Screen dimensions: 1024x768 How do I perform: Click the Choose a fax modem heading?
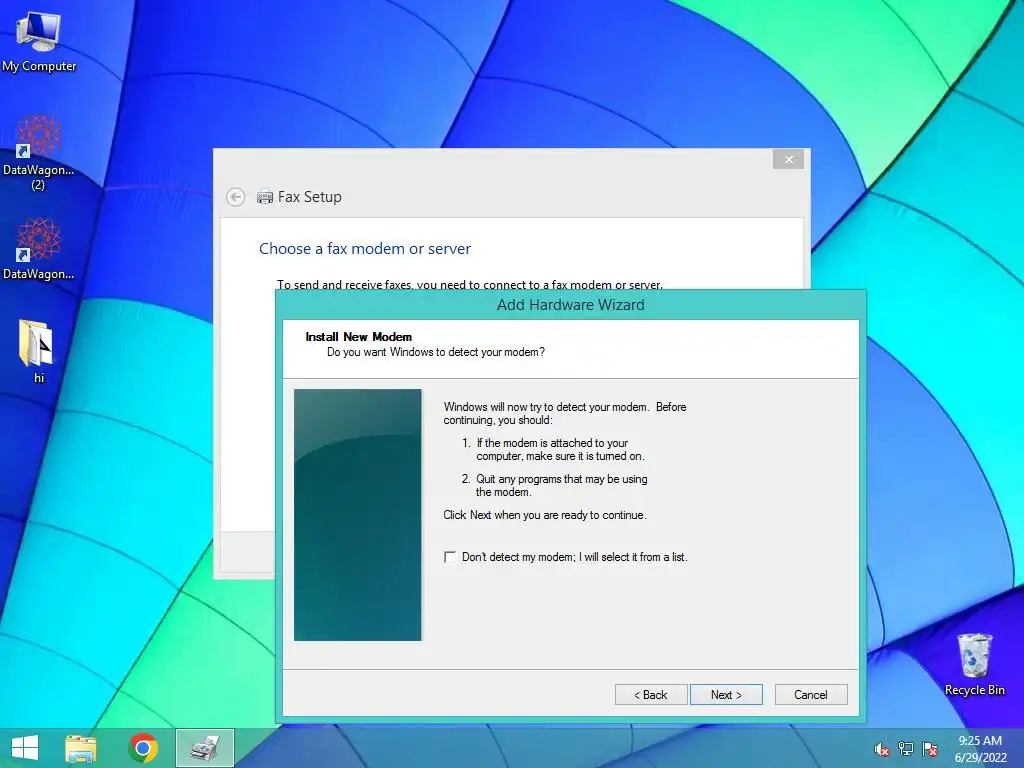[365, 249]
